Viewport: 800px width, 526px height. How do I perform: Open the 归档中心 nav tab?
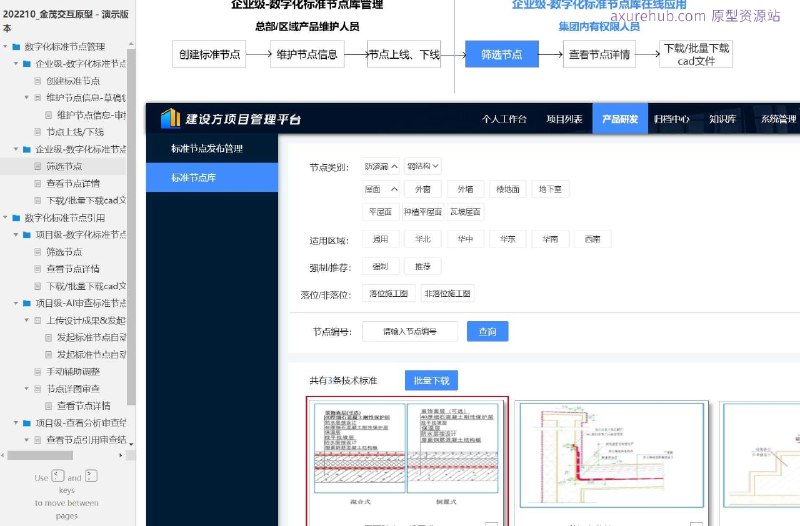click(x=671, y=119)
